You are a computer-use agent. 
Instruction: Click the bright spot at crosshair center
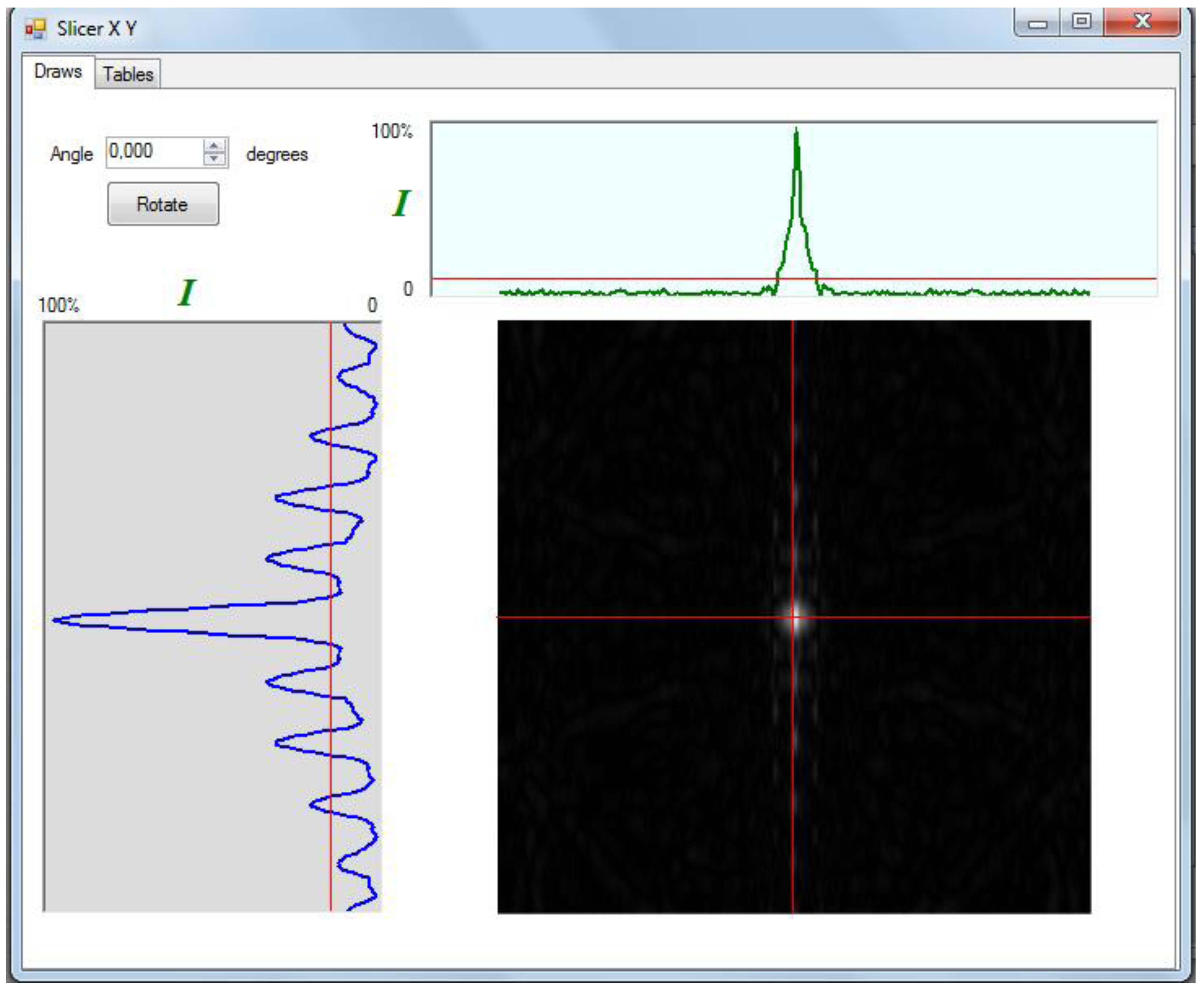794,617
